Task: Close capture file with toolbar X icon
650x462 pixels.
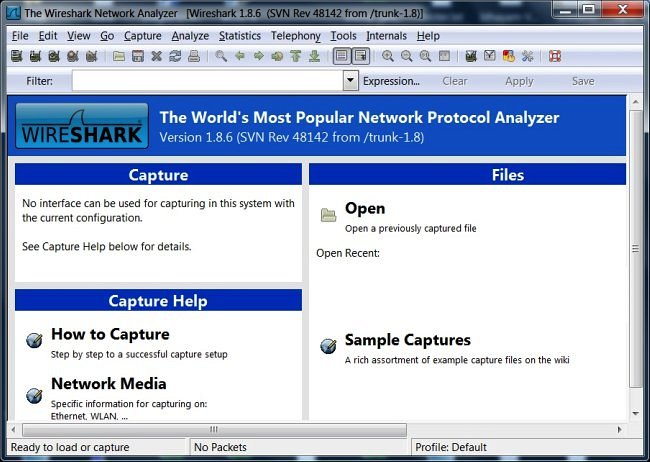Action: [156, 56]
